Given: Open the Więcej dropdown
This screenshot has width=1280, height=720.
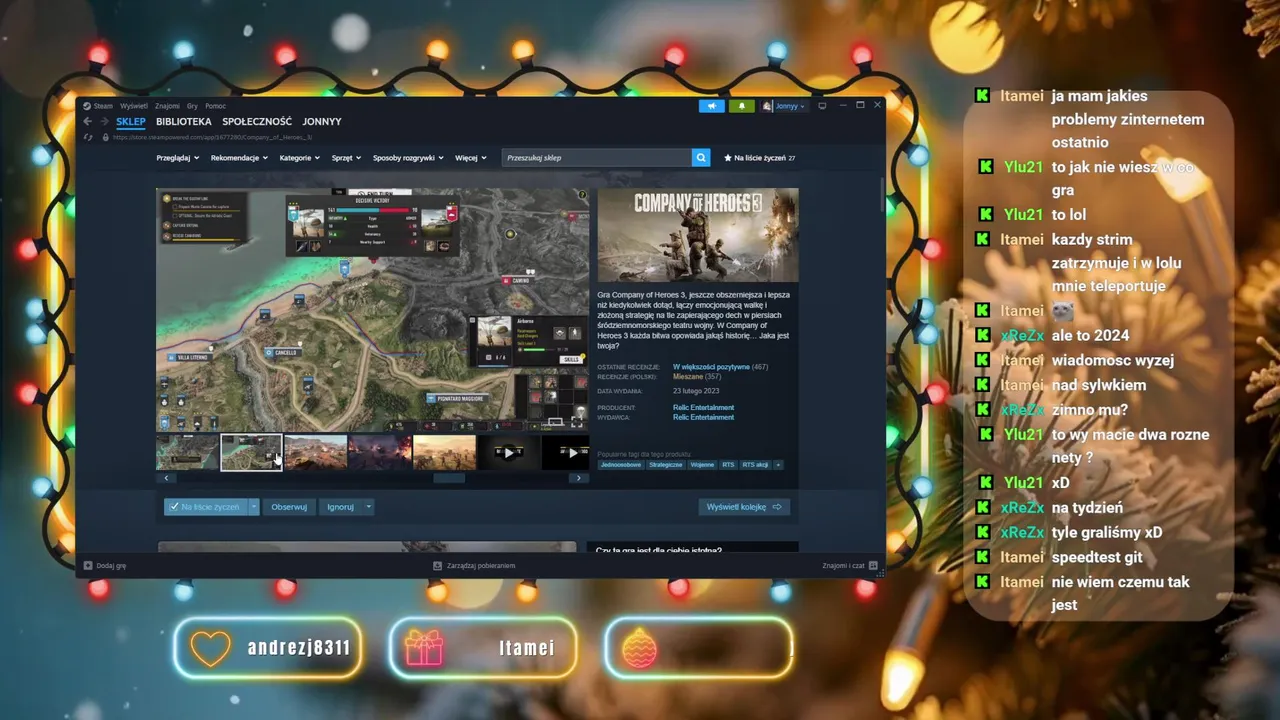Looking at the screenshot, I should (x=470, y=158).
